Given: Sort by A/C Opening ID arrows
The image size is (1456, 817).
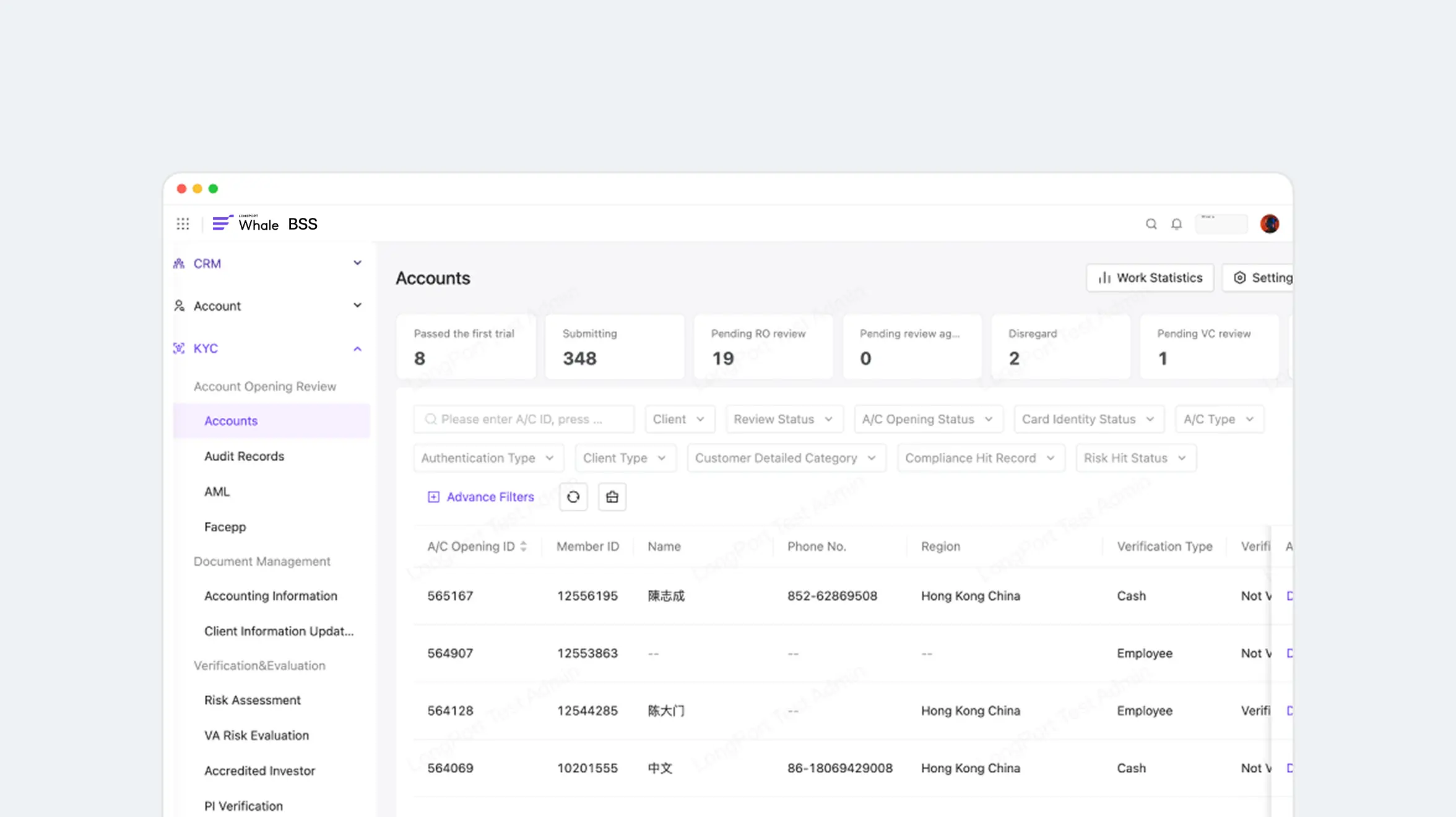Looking at the screenshot, I should [x=524, y=547].
